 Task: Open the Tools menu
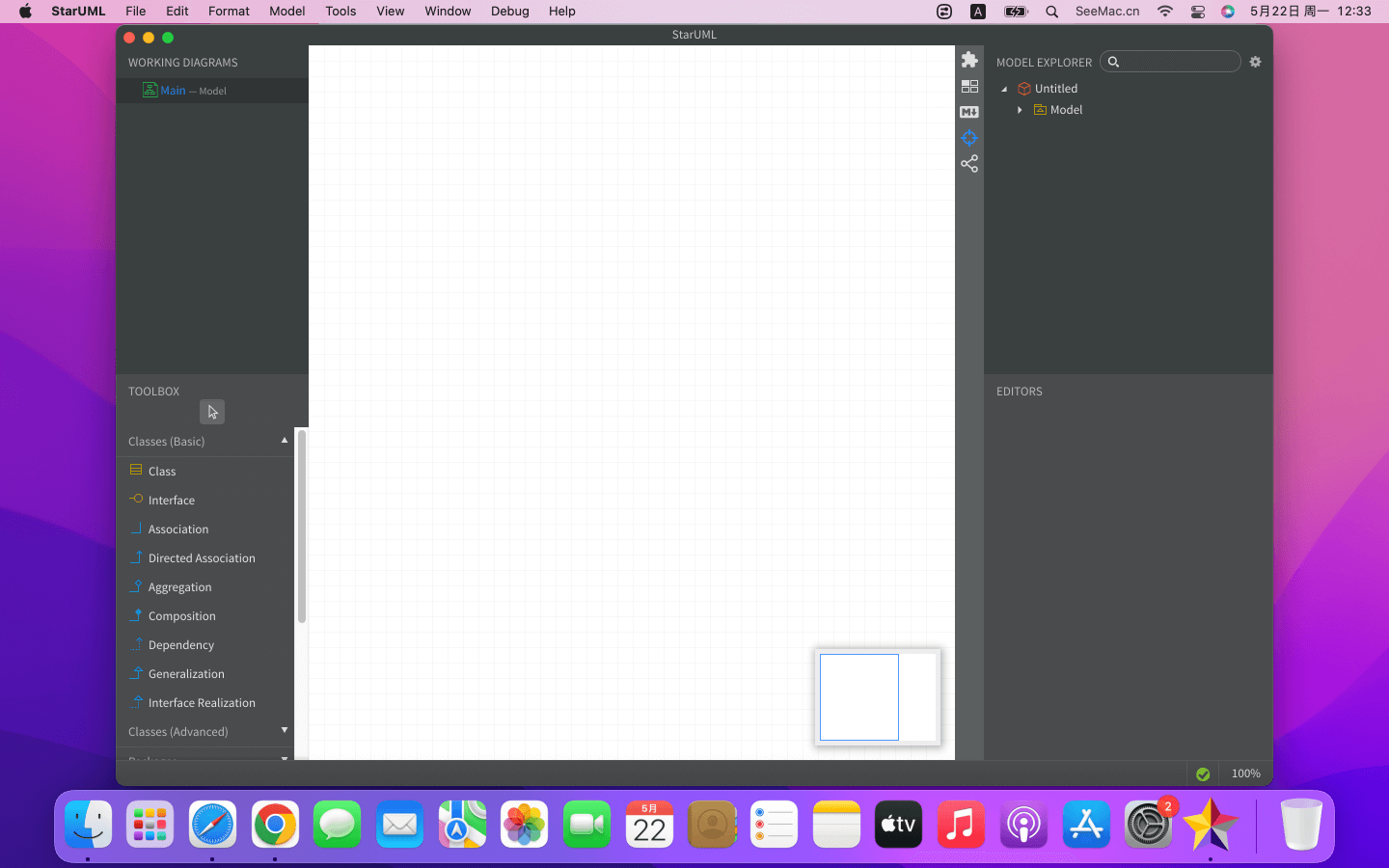tap(340, 12)
